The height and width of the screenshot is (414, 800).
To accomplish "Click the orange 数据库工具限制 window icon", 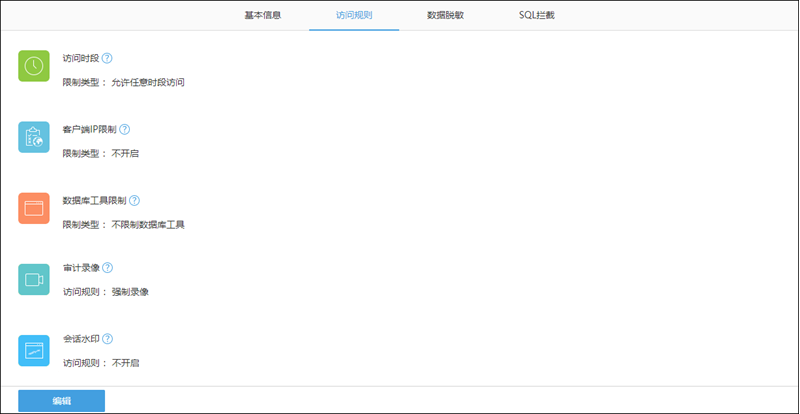I will pos(34,208).
